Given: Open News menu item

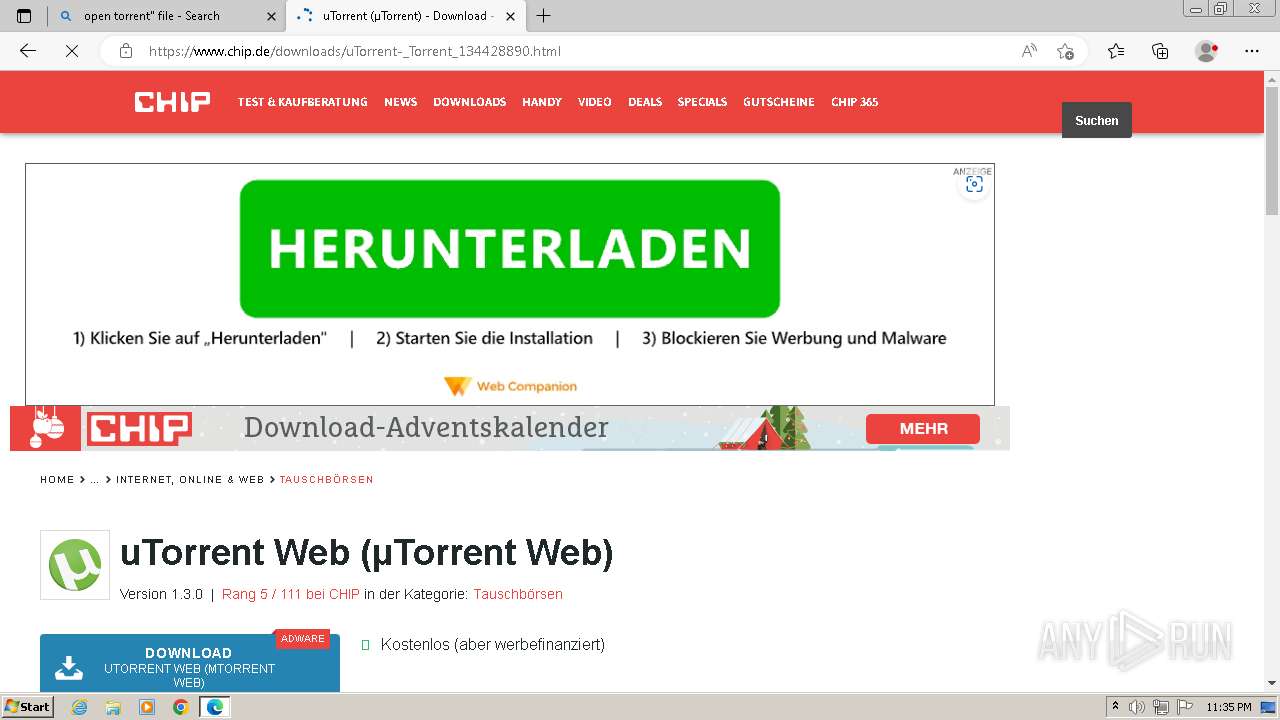Looking at the screenshot, I should [400, 102].
